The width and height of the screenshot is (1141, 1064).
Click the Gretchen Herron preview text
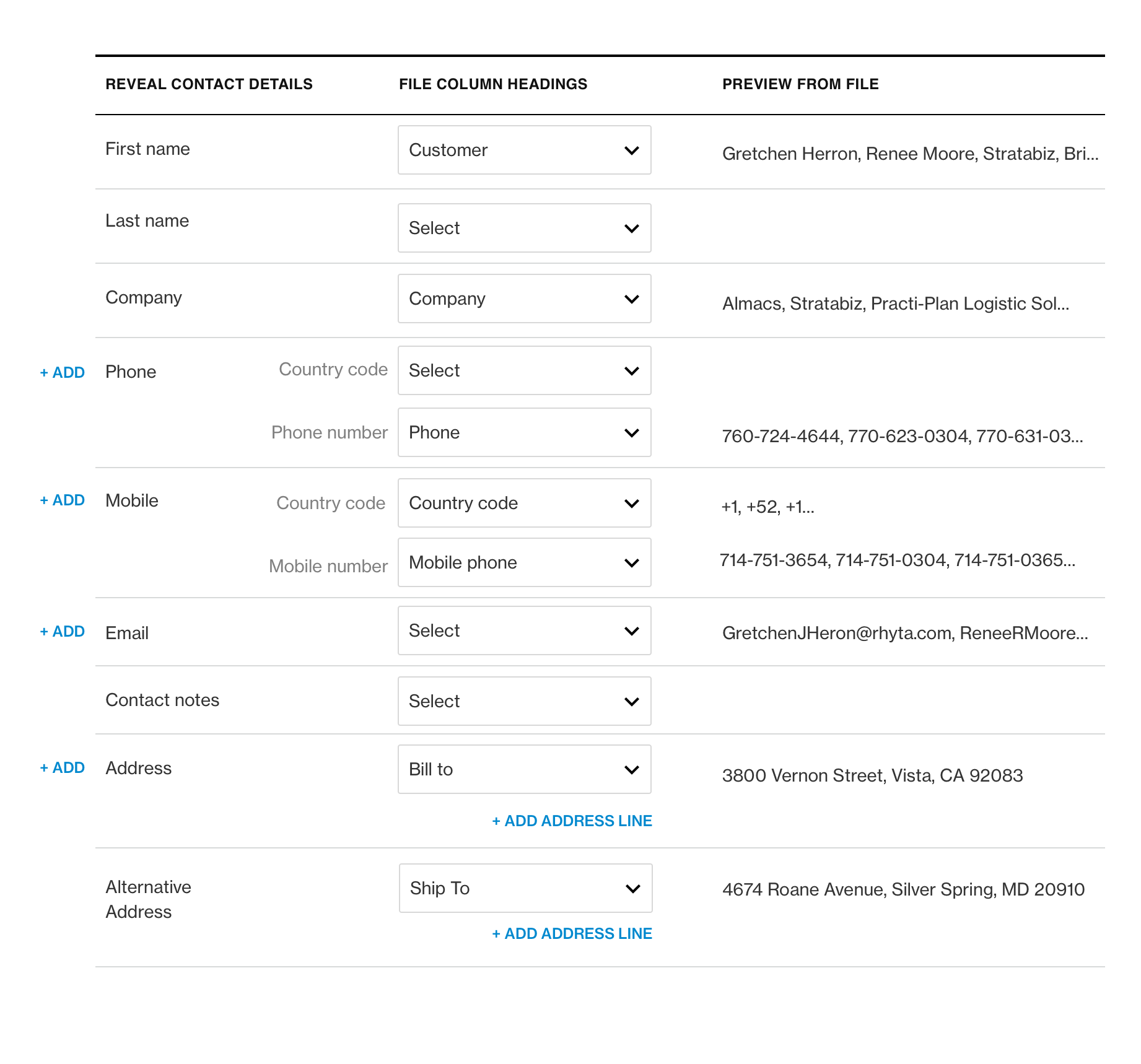tap(910, 154)
